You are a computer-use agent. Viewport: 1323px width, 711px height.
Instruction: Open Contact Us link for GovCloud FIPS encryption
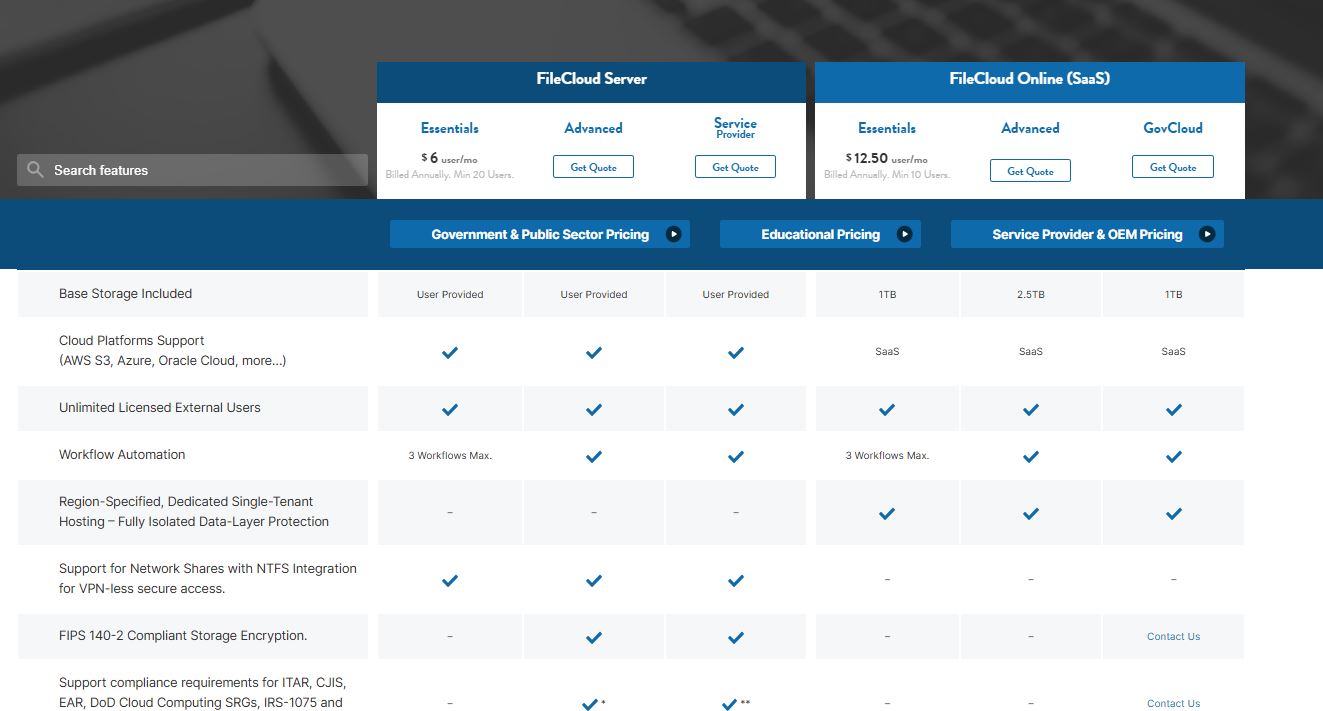click(x=1172, y=636)
